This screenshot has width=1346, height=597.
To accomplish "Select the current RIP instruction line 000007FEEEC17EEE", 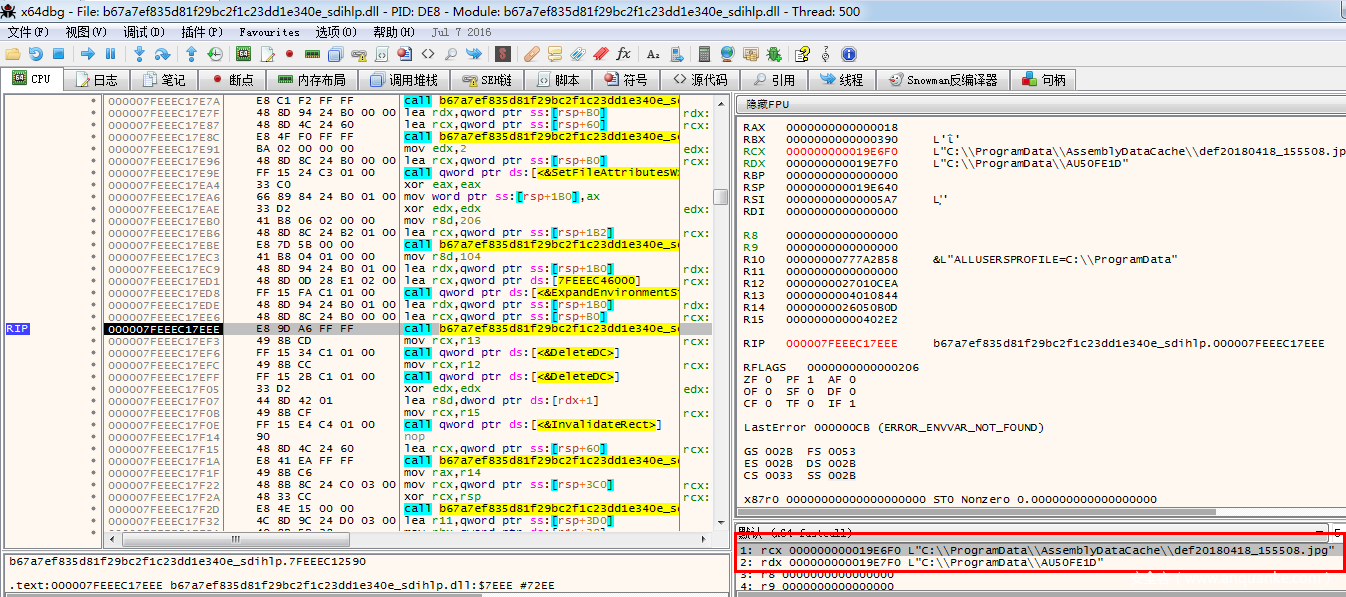I will [x=164, y=329].
